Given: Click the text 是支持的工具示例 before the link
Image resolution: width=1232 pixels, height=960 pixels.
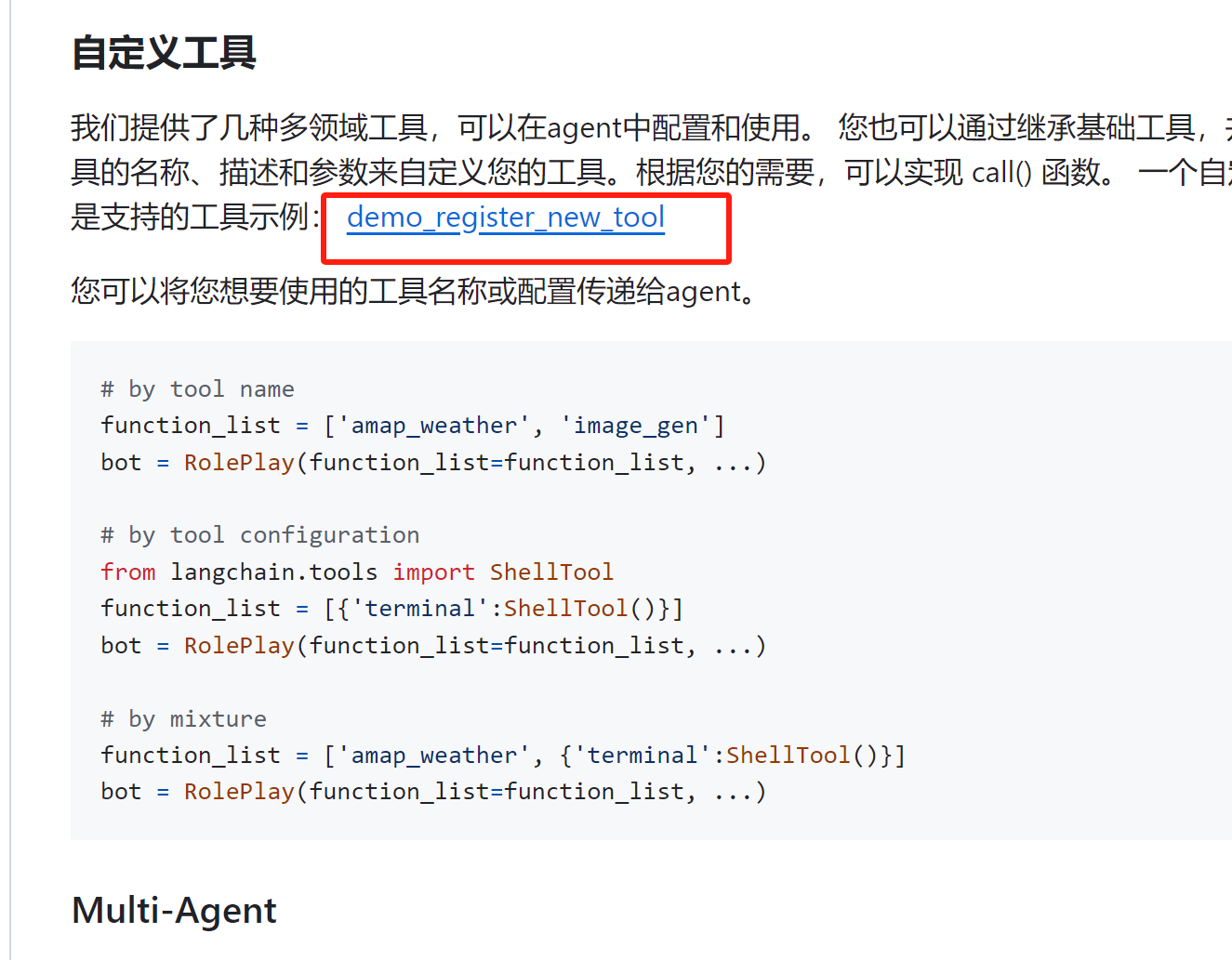Looking at the screenshot, I should (190, 217).
